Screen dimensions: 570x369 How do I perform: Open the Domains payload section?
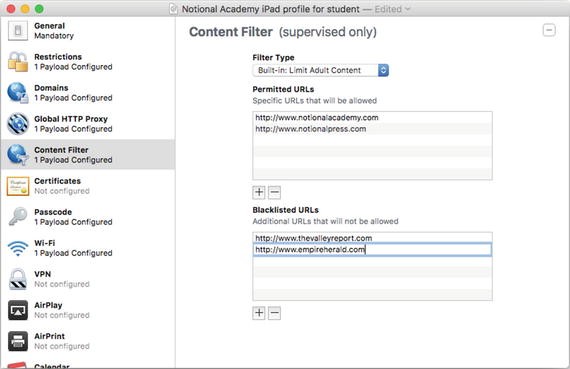88,93
